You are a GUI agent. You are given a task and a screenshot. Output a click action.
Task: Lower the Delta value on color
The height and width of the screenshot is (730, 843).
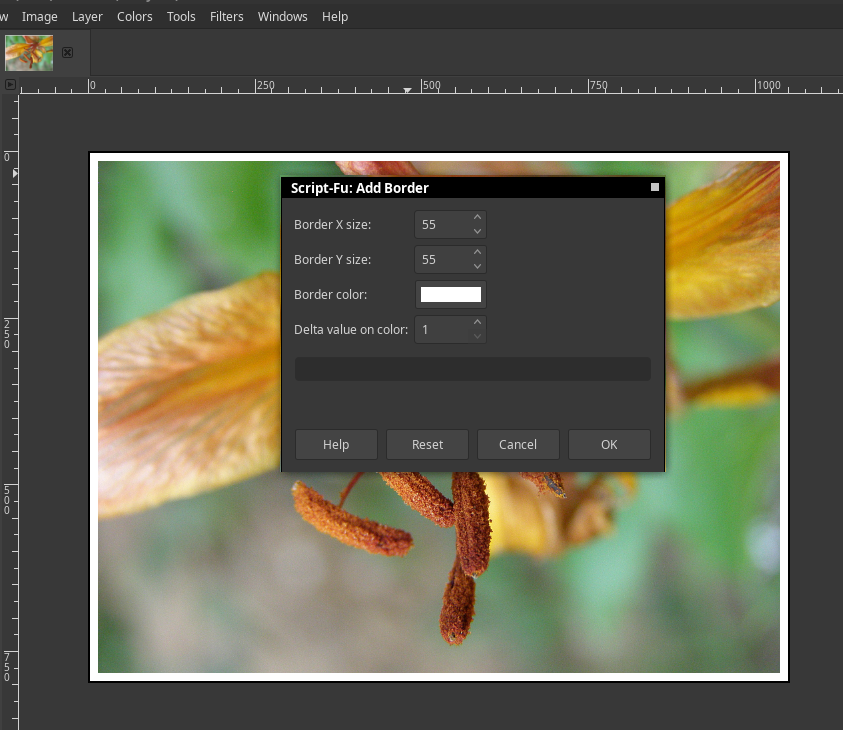pos(477,337)
